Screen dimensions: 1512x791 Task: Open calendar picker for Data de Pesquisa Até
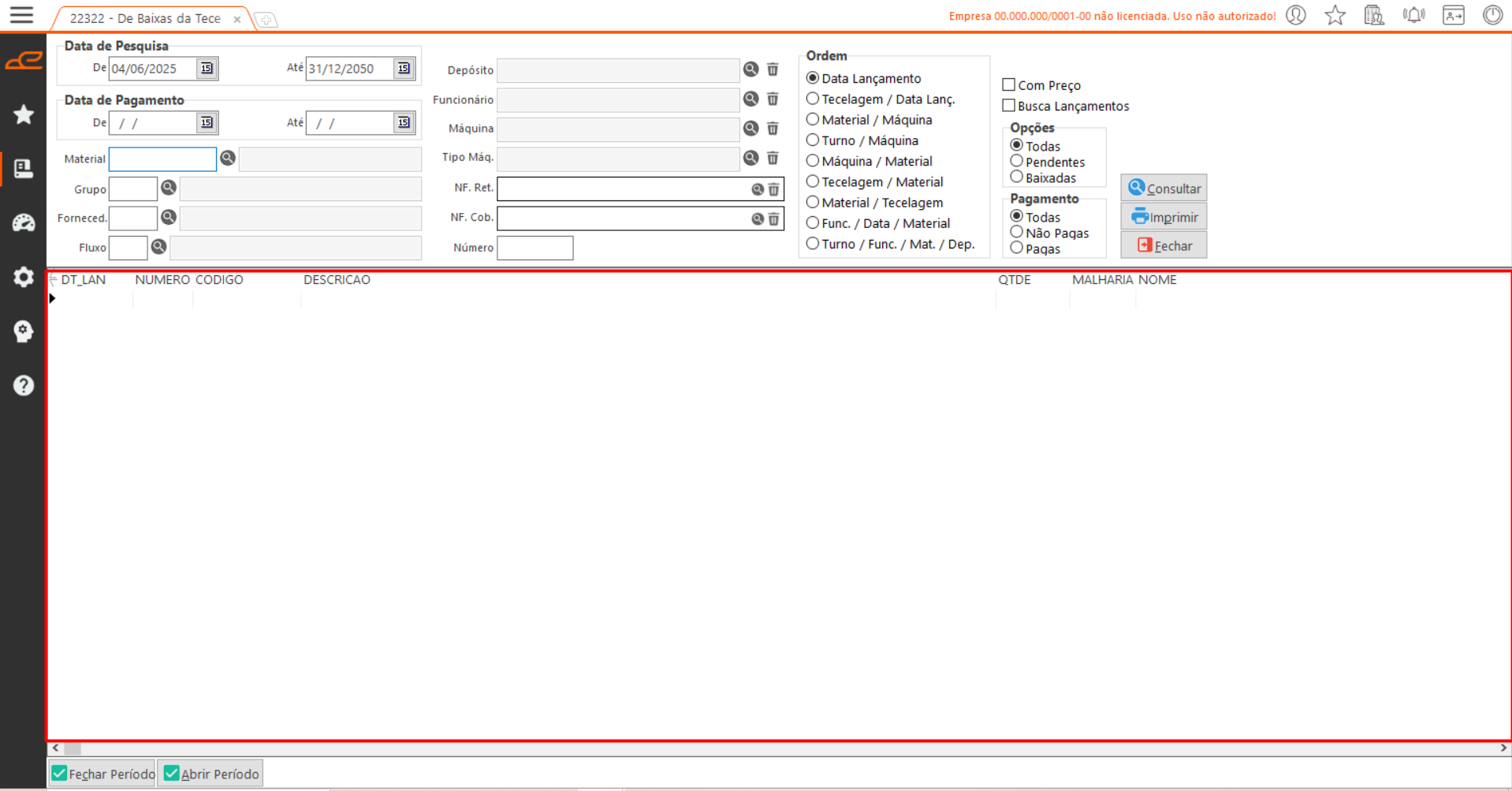(404, 69)
